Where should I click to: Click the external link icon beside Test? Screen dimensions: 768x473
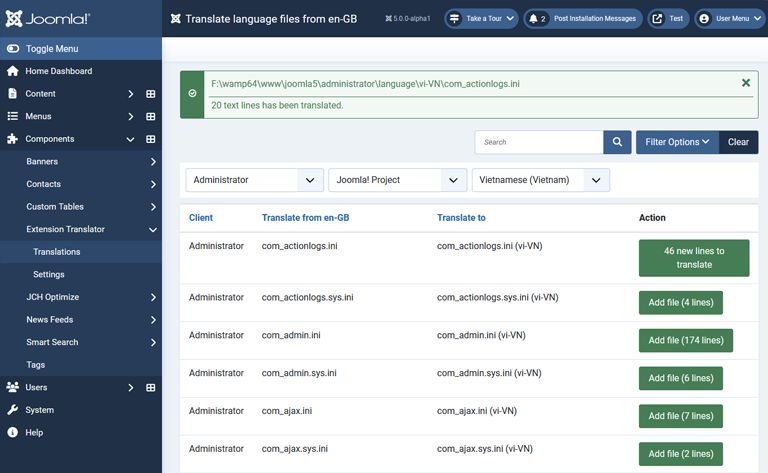click(657, 19)
